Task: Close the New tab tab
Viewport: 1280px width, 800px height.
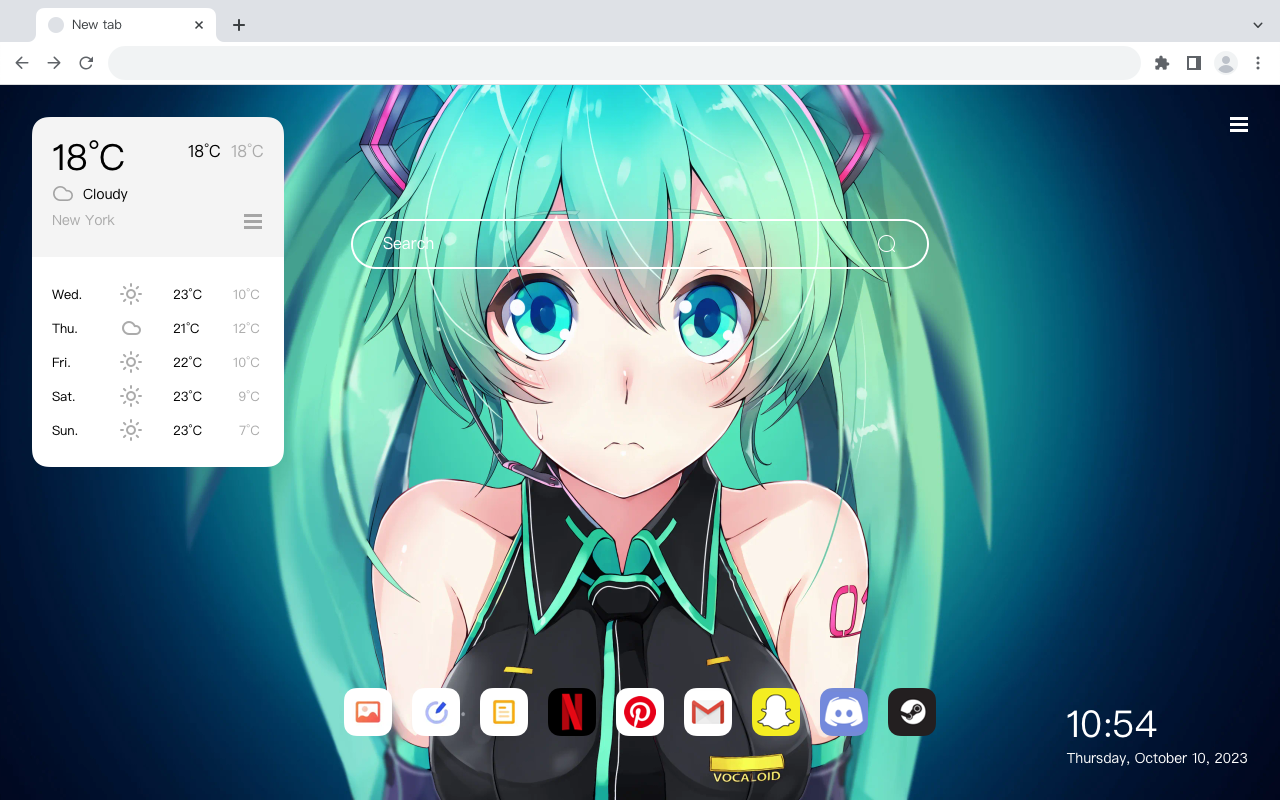Action: point(199,25)
